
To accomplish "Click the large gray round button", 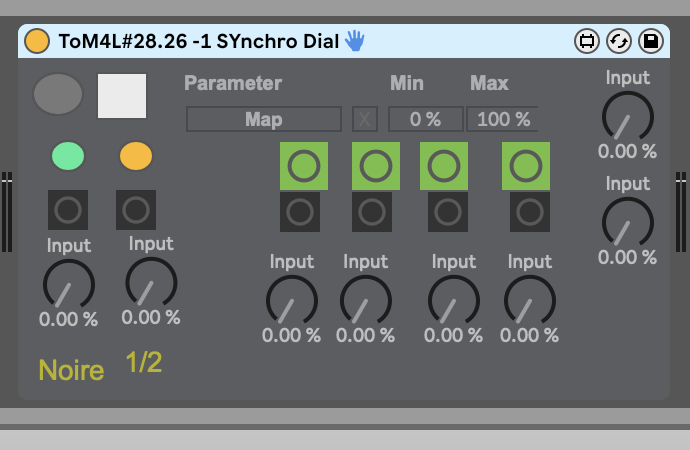I will point(58,94).
